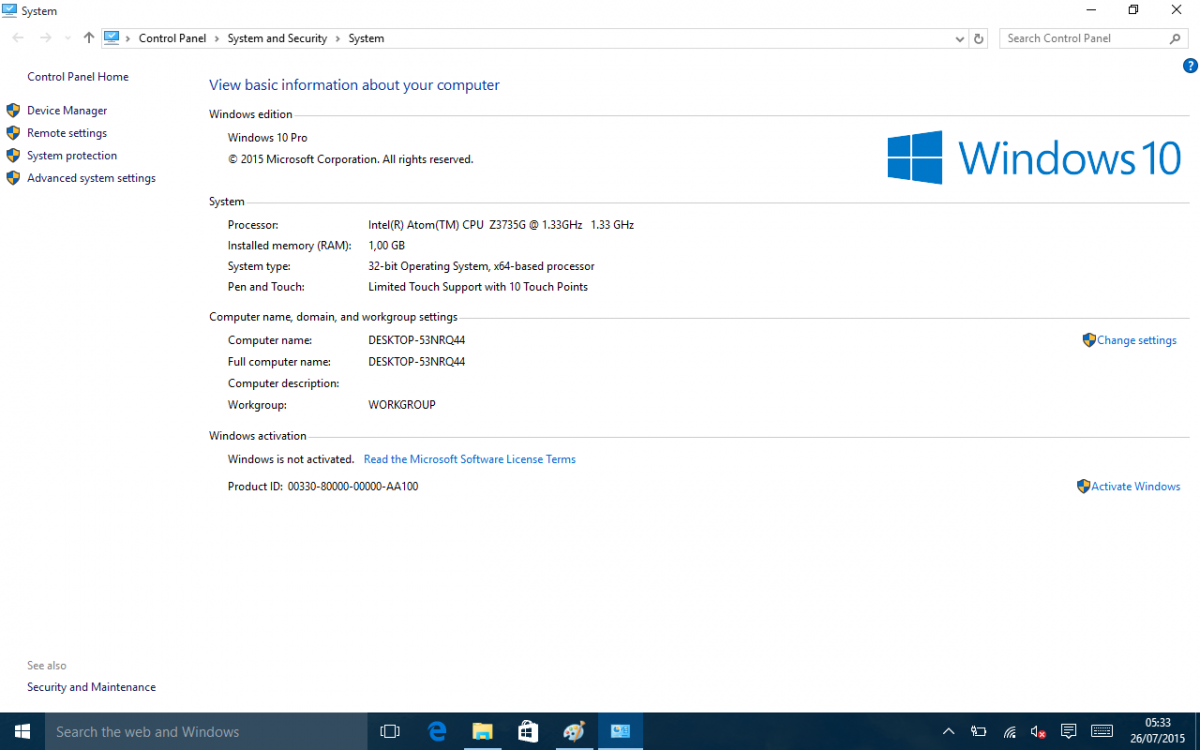Viewport: 1200px width, 750px height.
Task: Click the 32-bit Operating System text
Action: pyautogui.click(x=481, y=266)
